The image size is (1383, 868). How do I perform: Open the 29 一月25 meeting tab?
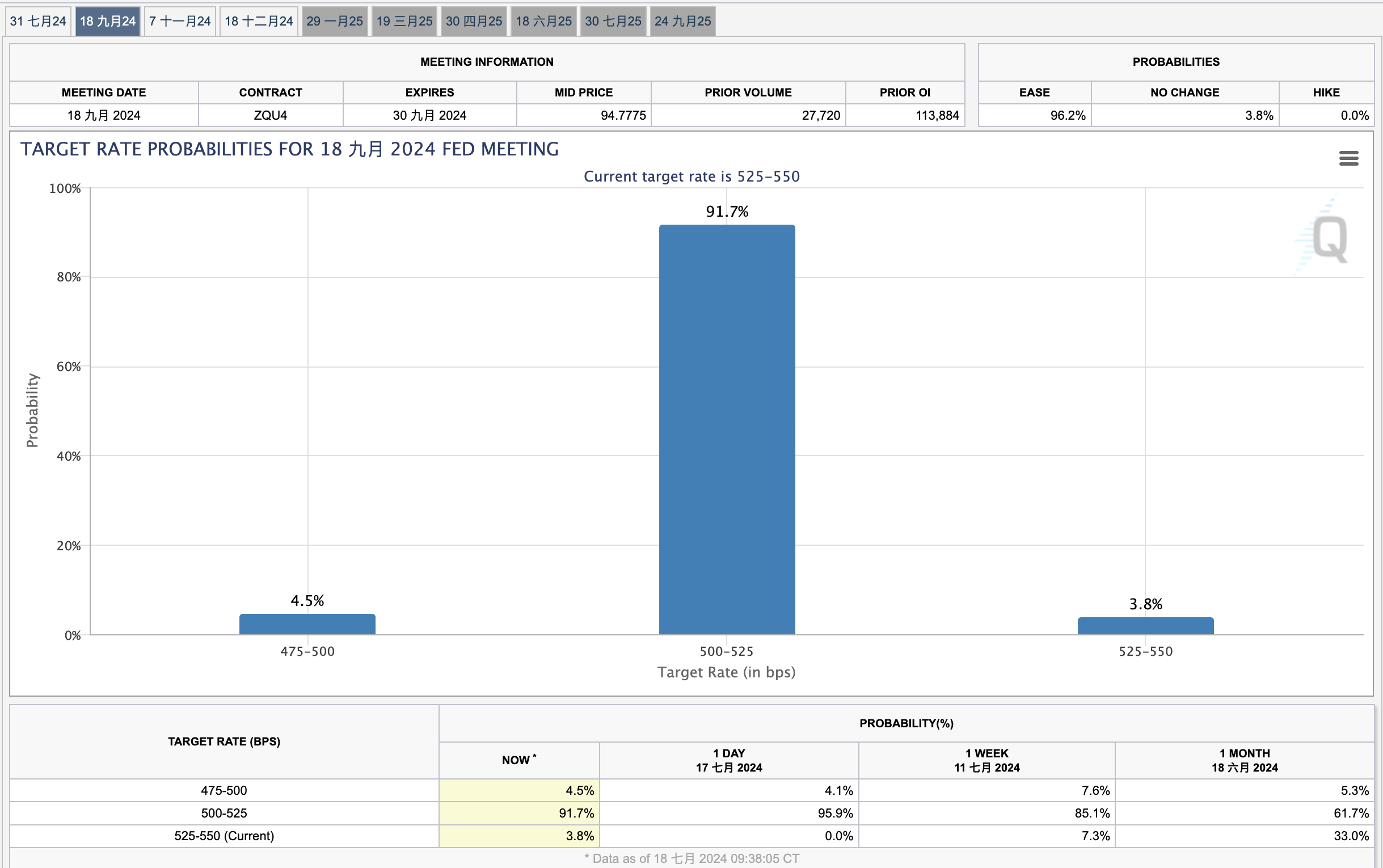point(335,21)
